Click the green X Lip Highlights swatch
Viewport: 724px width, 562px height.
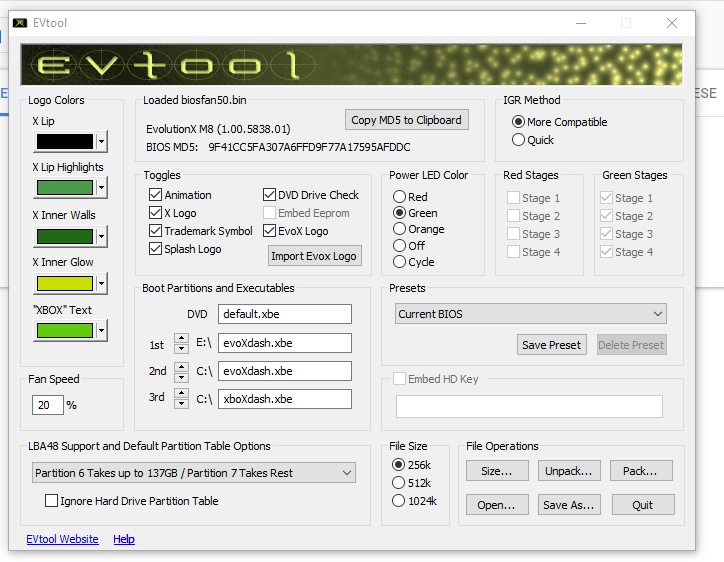pyautogui.click(x=65, y=187)
